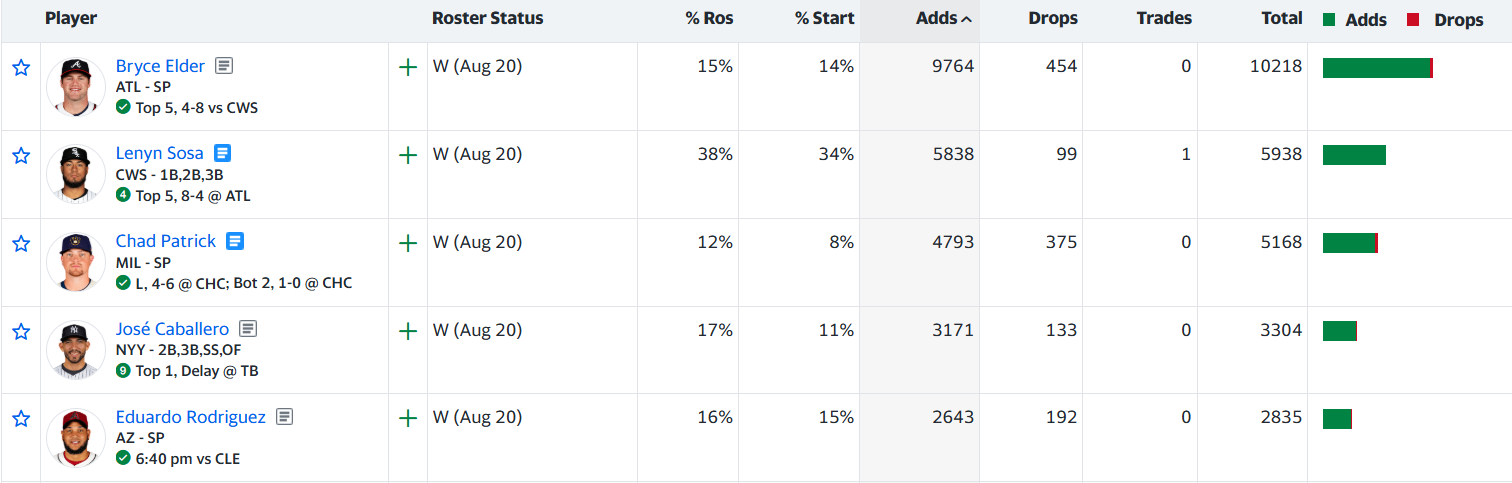The width and height of the screenshot is (1512, 483).
Task: Click Chad Patrick headshot thumbnail
Action: [76, 262]
